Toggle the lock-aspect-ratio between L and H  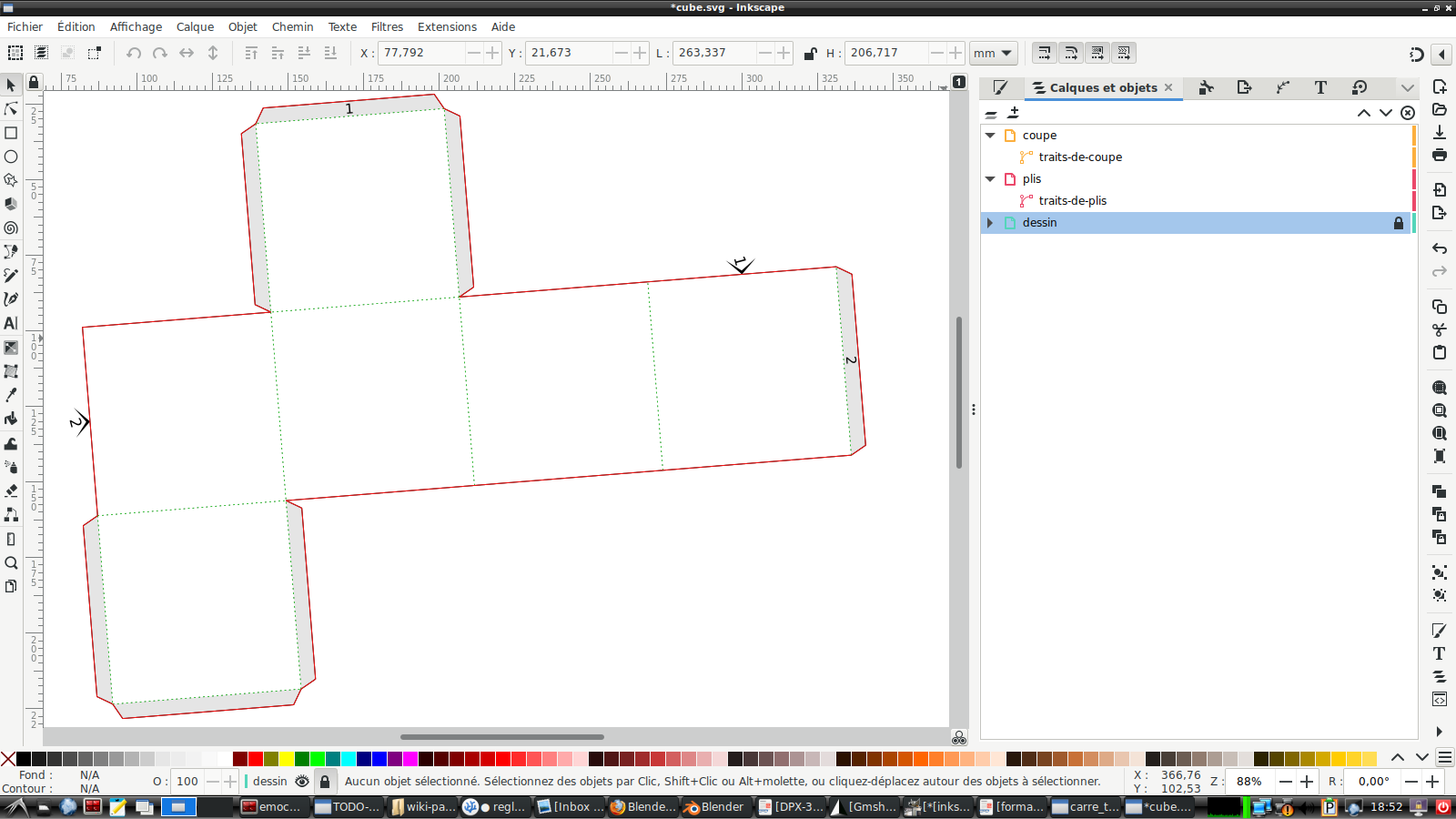click(811, 53)
